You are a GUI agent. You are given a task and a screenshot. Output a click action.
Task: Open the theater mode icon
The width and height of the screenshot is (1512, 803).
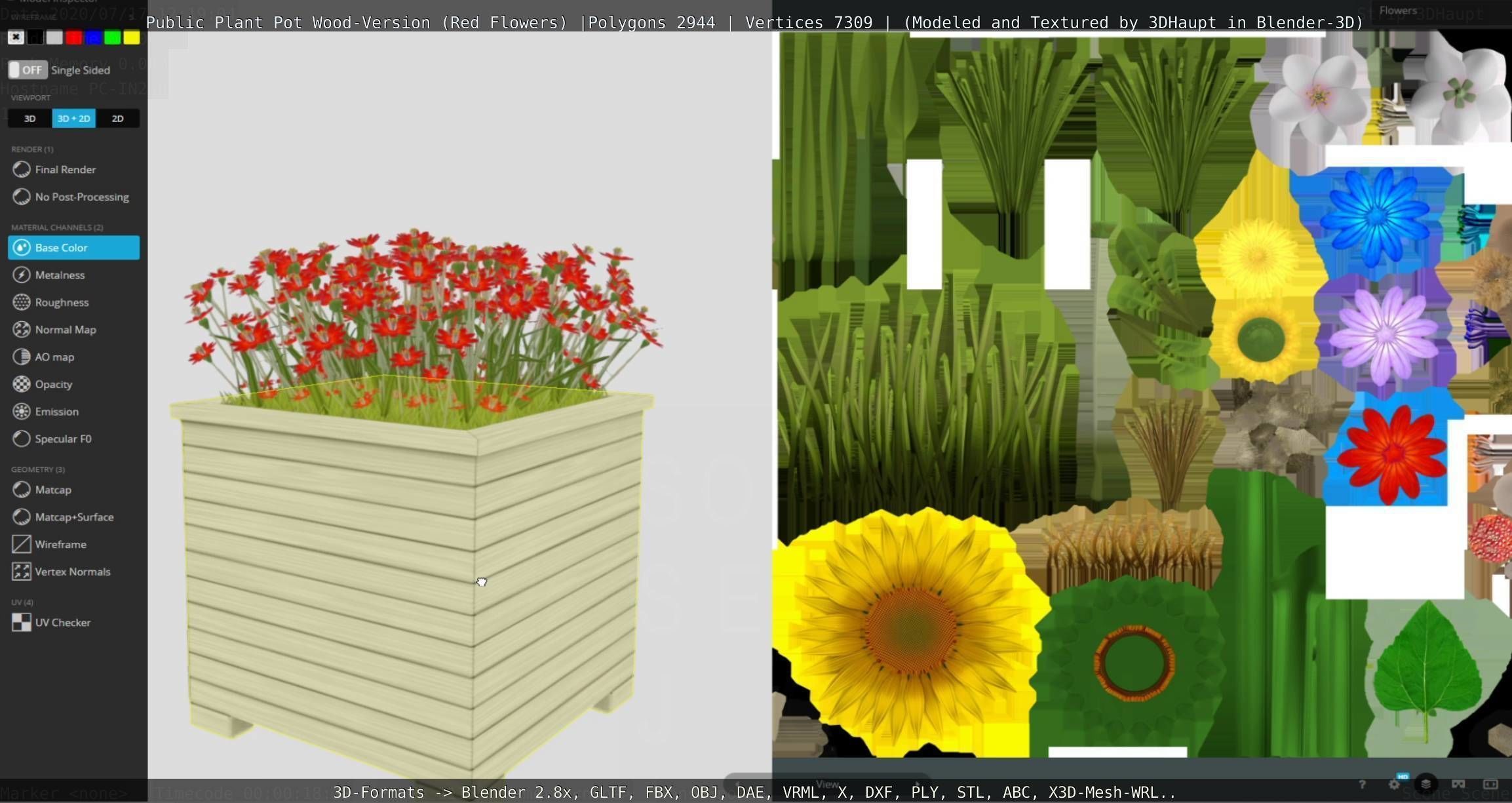[1490, 784]
